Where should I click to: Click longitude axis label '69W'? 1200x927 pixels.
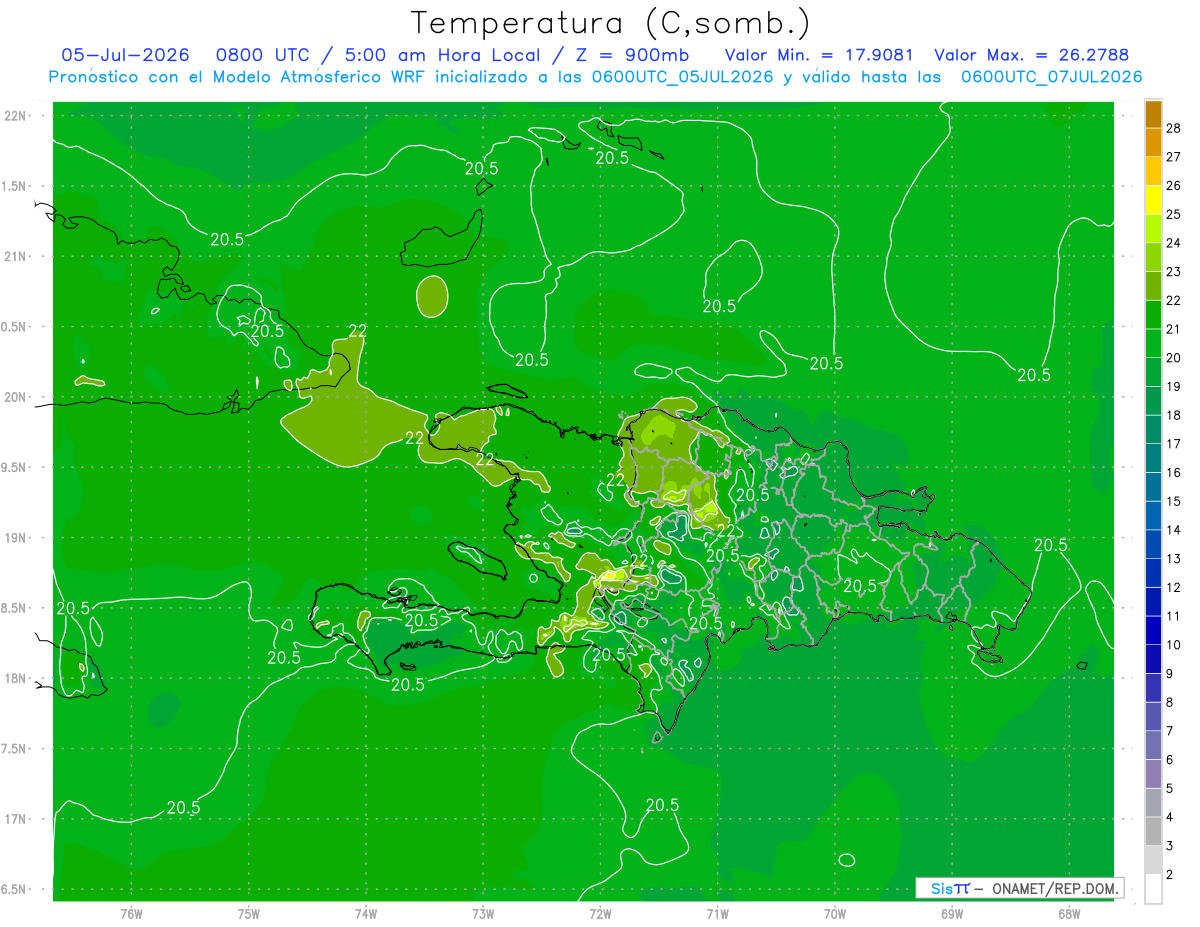point(952,914)
